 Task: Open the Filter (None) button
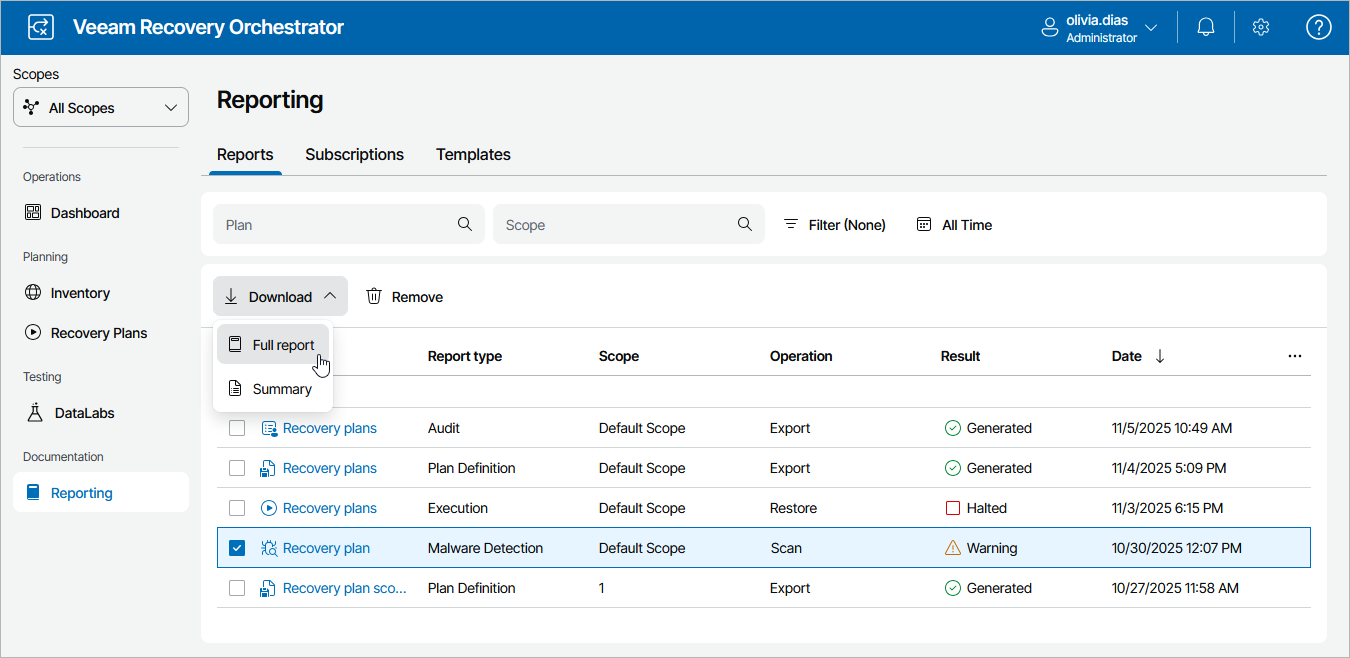(835, 225)
